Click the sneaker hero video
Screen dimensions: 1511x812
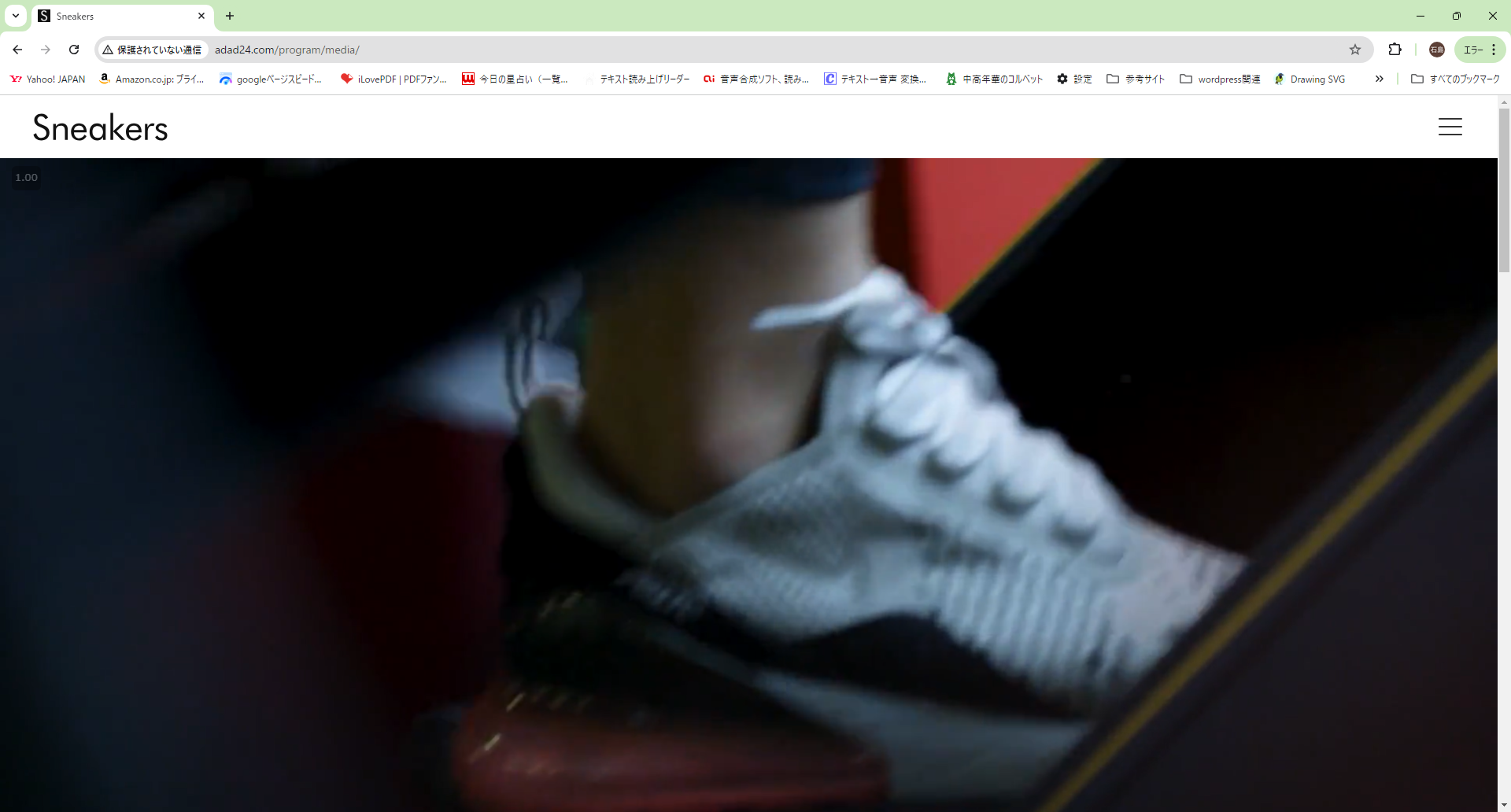[748, 485]
